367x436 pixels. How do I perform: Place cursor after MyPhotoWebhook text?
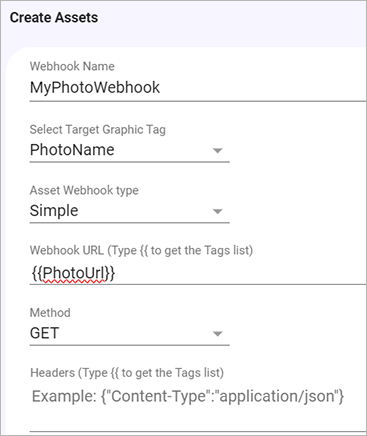tap(161, 88)
